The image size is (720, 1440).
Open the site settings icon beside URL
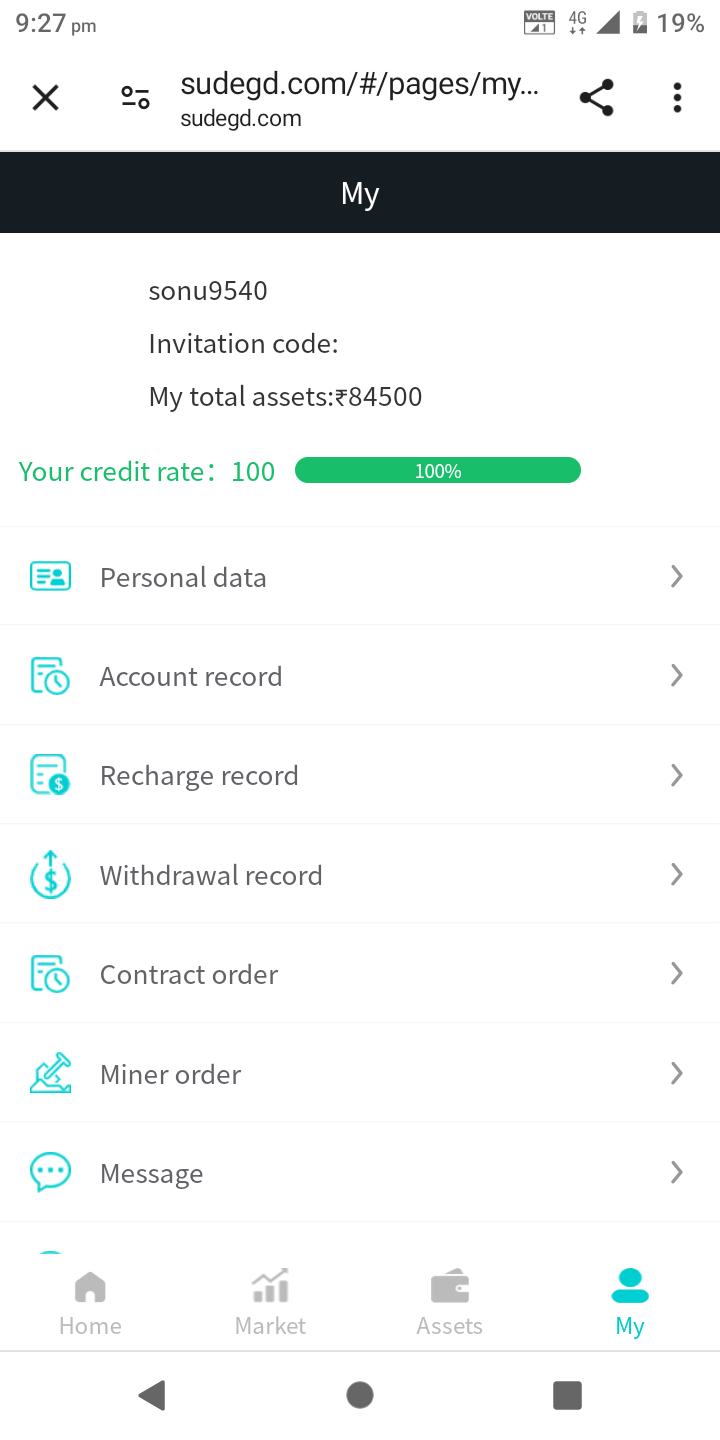click(135, 98)
